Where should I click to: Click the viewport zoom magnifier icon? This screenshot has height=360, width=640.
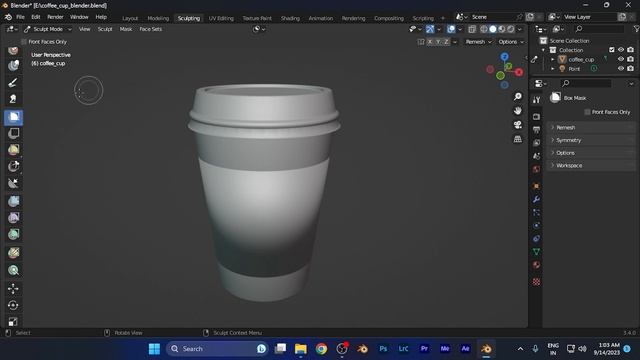(x=518, y=96)
